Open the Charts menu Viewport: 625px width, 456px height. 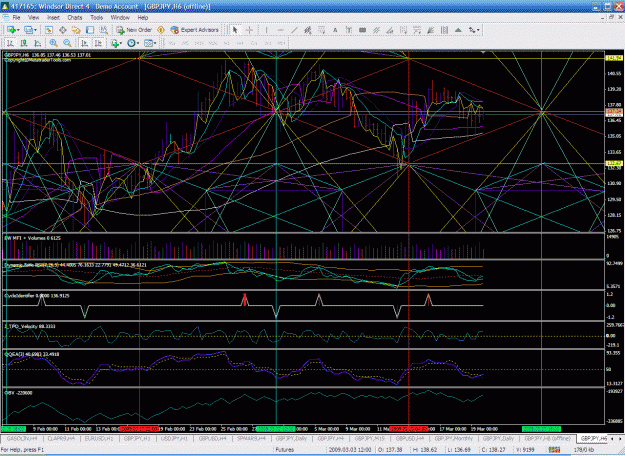pyautogui.click(x=75, y=18)
